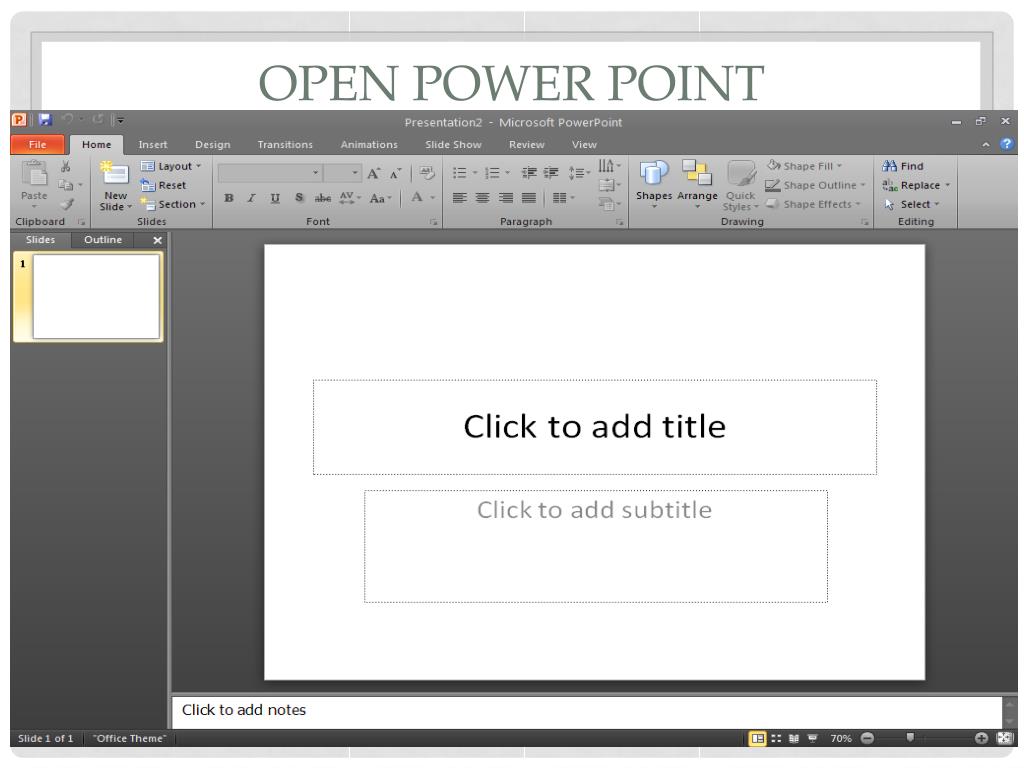Click the Find binoculars button

[x=903, y=166]
